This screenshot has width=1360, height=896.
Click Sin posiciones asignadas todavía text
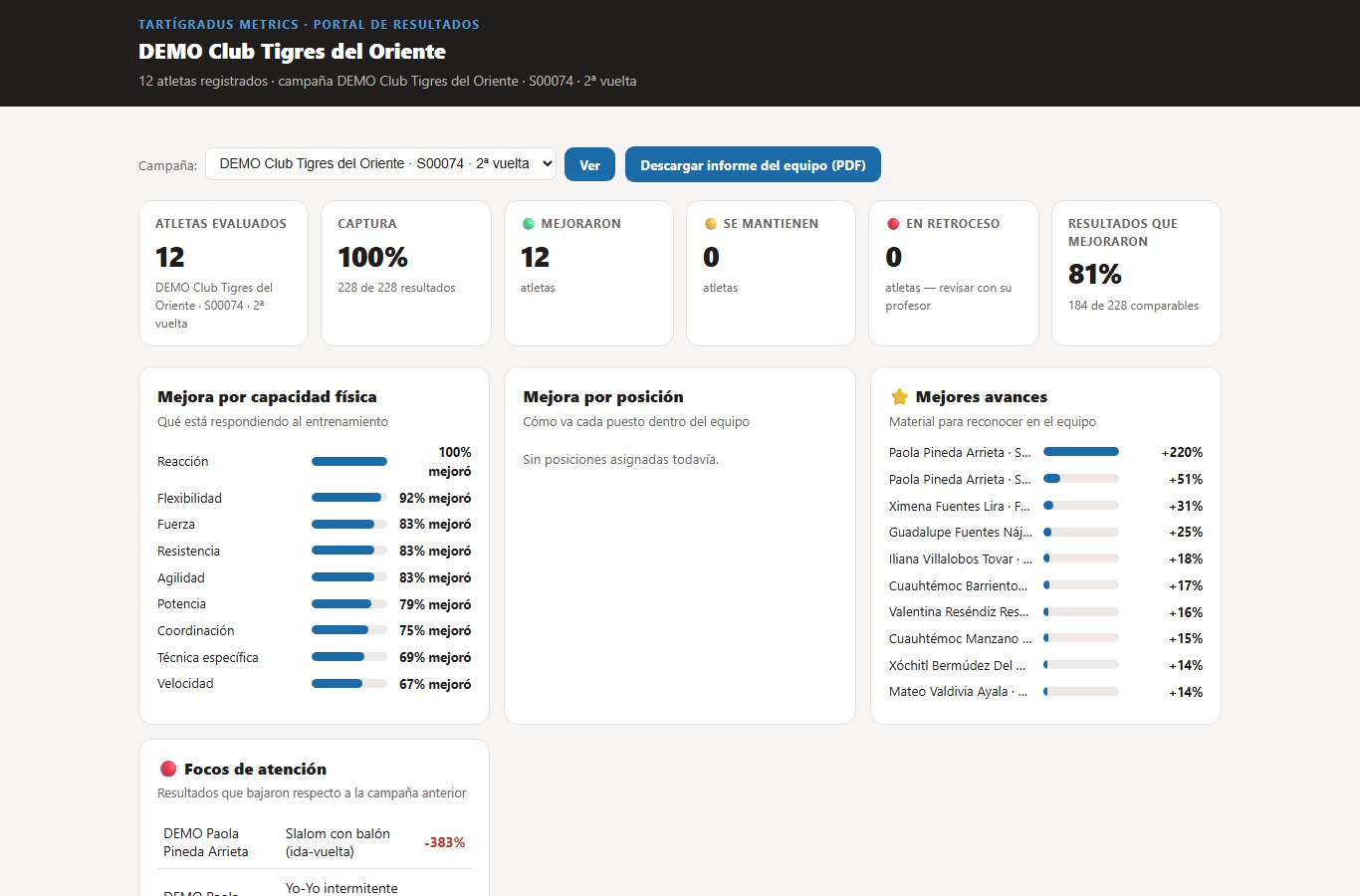620,459
